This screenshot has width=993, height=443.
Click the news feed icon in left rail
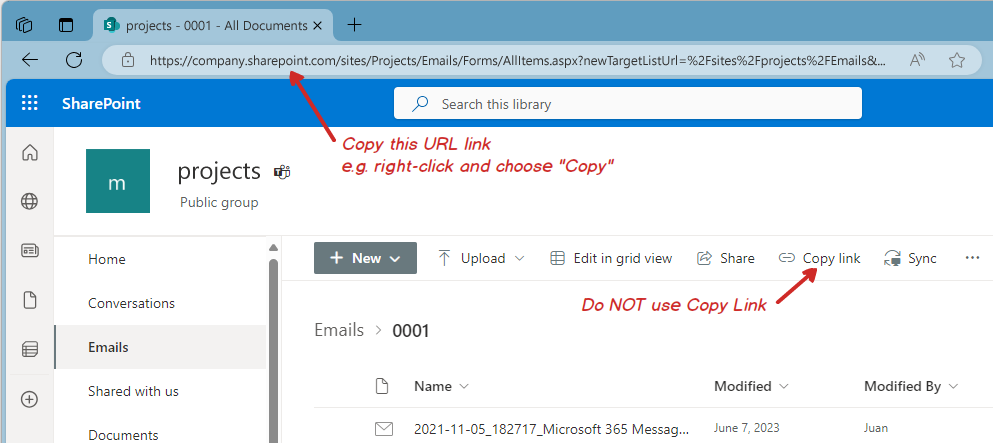30,251
